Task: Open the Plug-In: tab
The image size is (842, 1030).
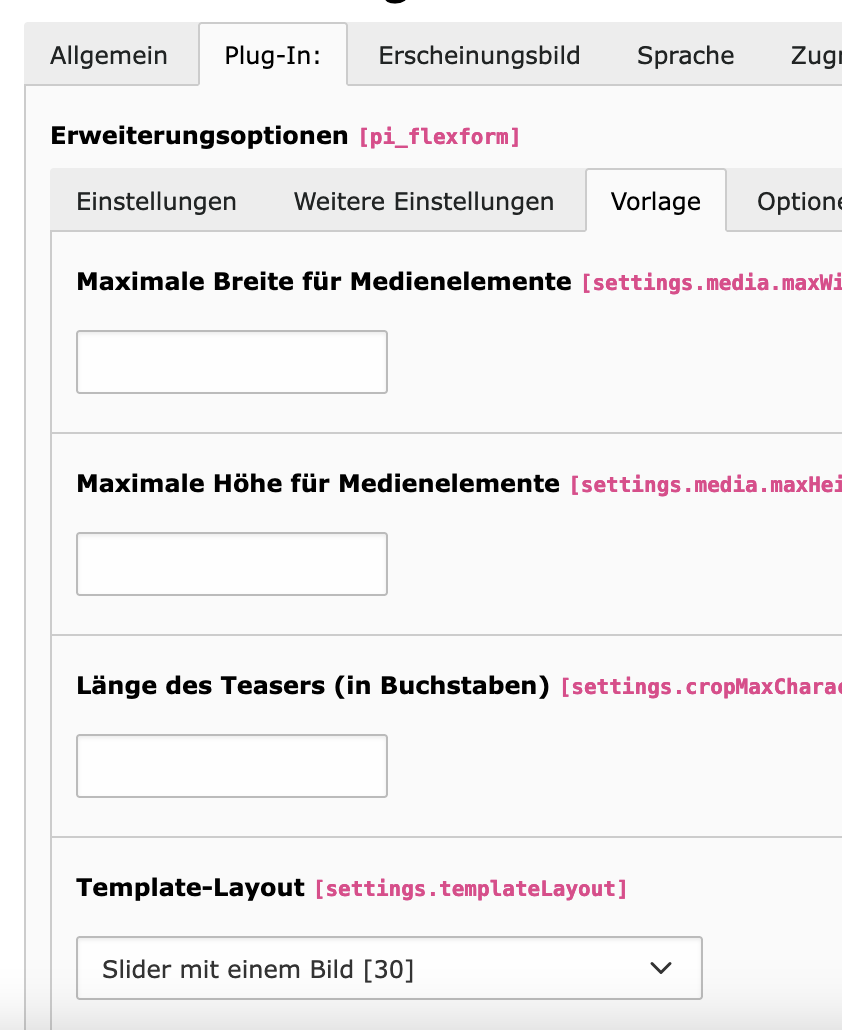Action: 273,55
